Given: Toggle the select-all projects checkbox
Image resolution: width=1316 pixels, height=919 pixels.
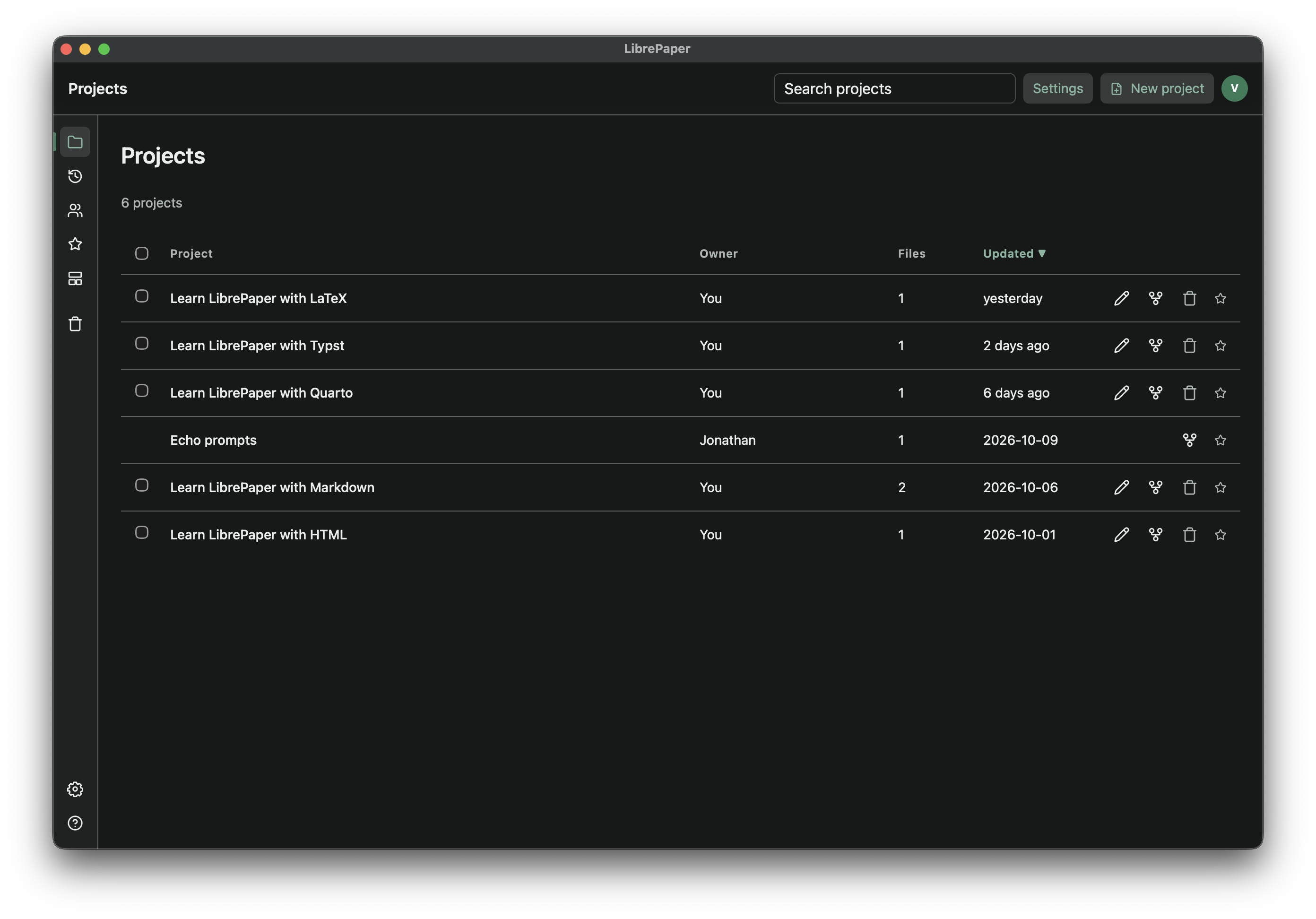Looking at the screenshot, I should click(141, 253).
